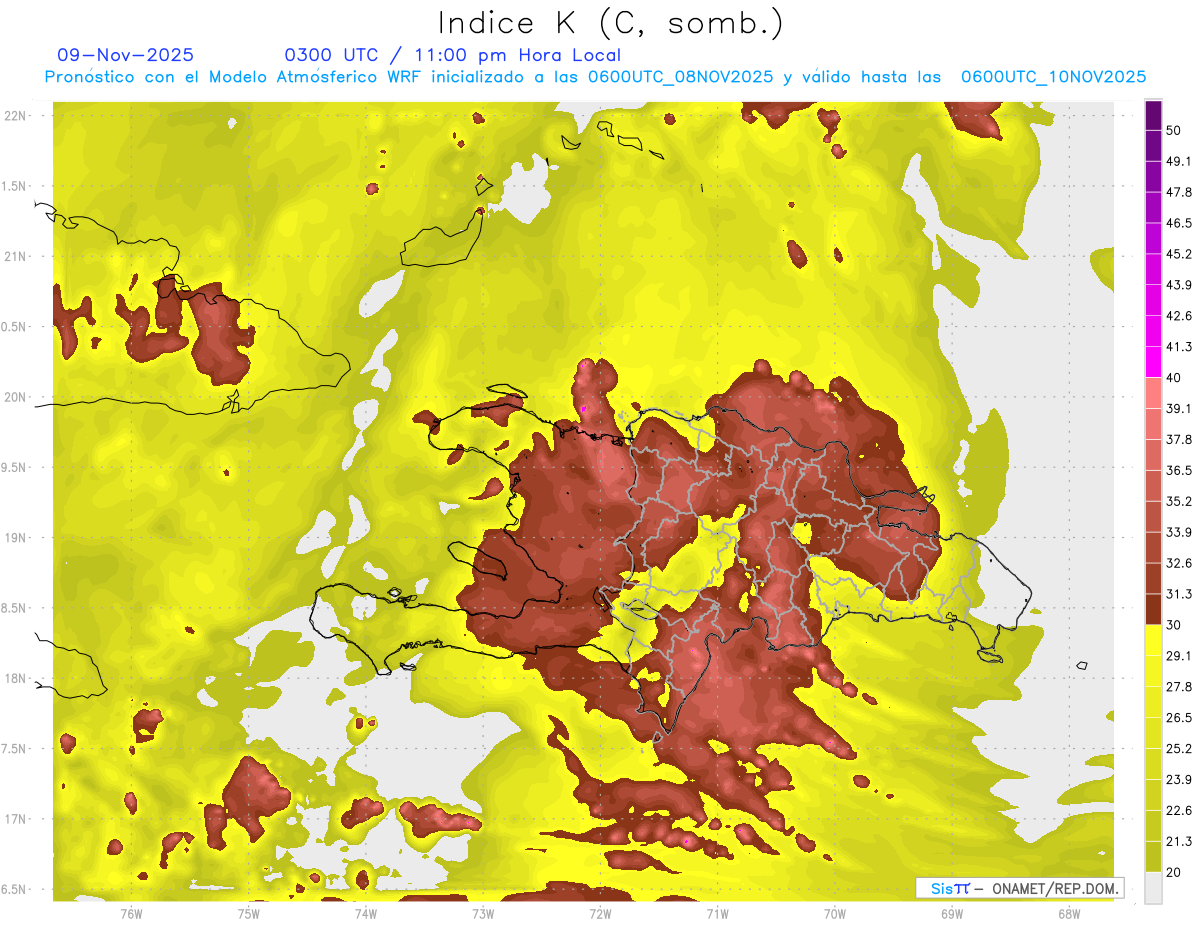This screenshot has height=927, width=1200.
Task: Click the legend value '23.9'
Action: pyautogui.click(x=1178, y=779)
